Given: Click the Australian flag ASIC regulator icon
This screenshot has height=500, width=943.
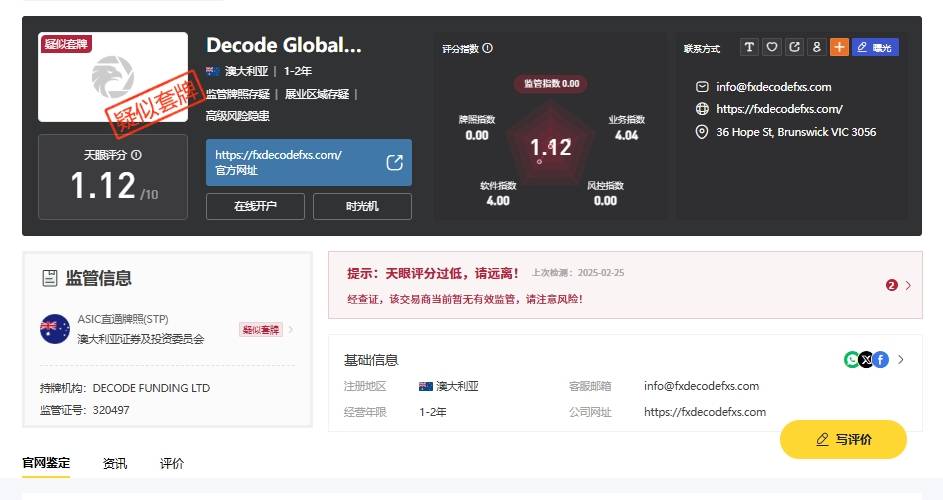Looking at the screenshot, I should [55, 329].
